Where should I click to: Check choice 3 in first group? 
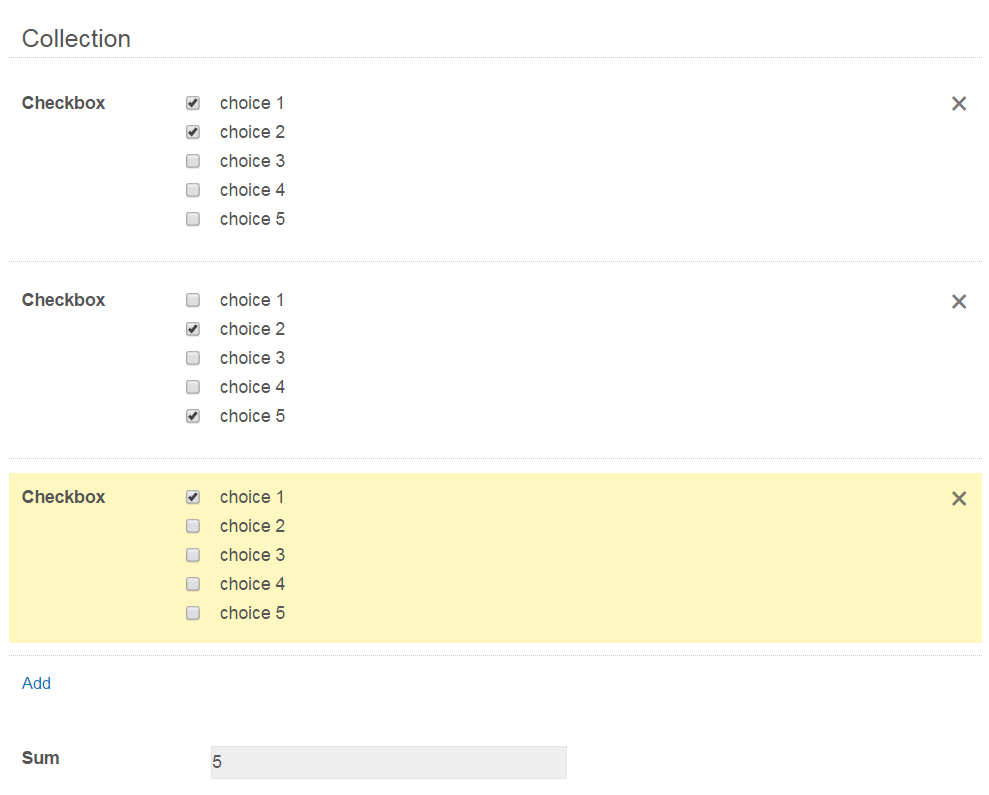pyautogui.click(x=193, y=161)
